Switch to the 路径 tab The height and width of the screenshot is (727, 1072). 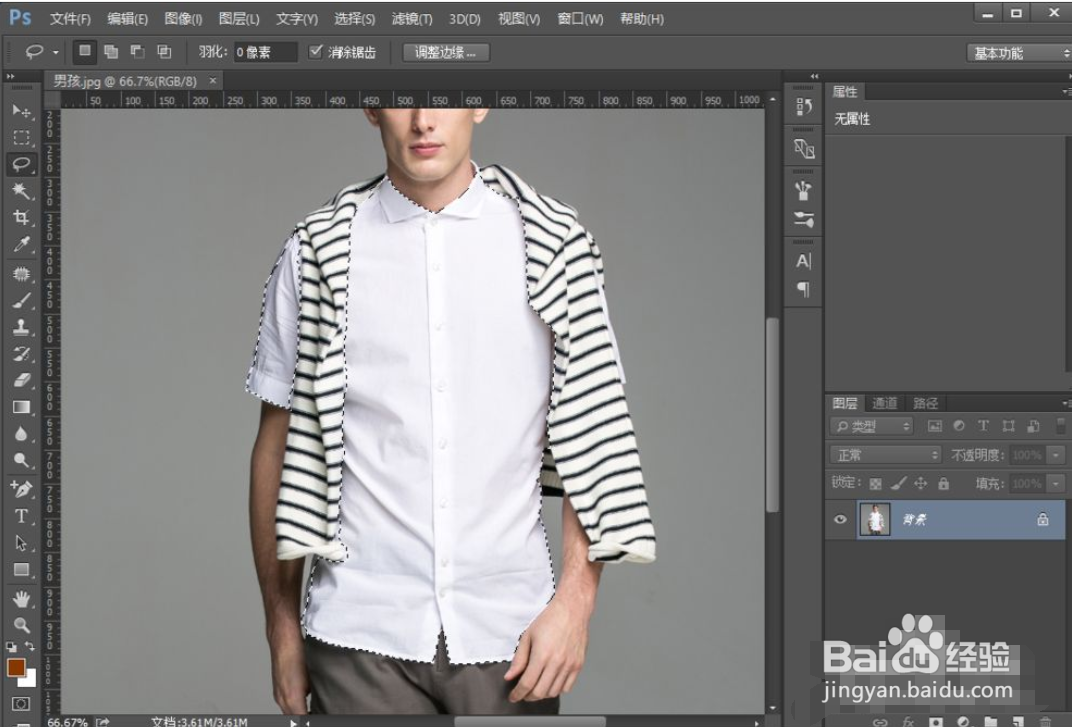[x=926, y=403]
